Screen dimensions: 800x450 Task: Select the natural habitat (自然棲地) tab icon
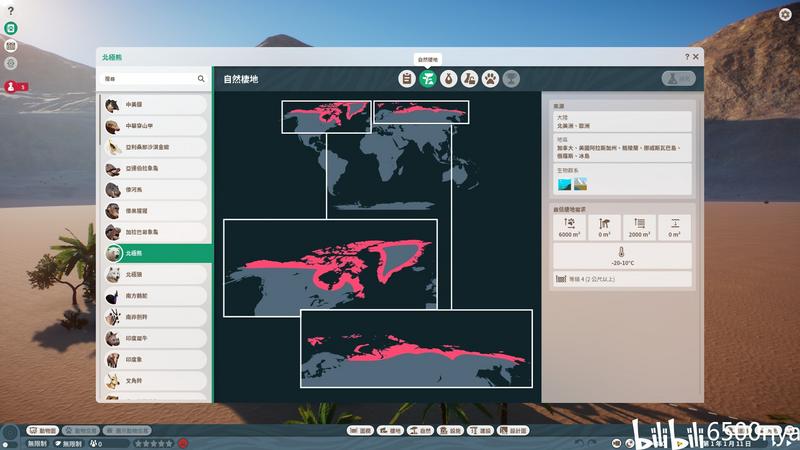point(428,79)
